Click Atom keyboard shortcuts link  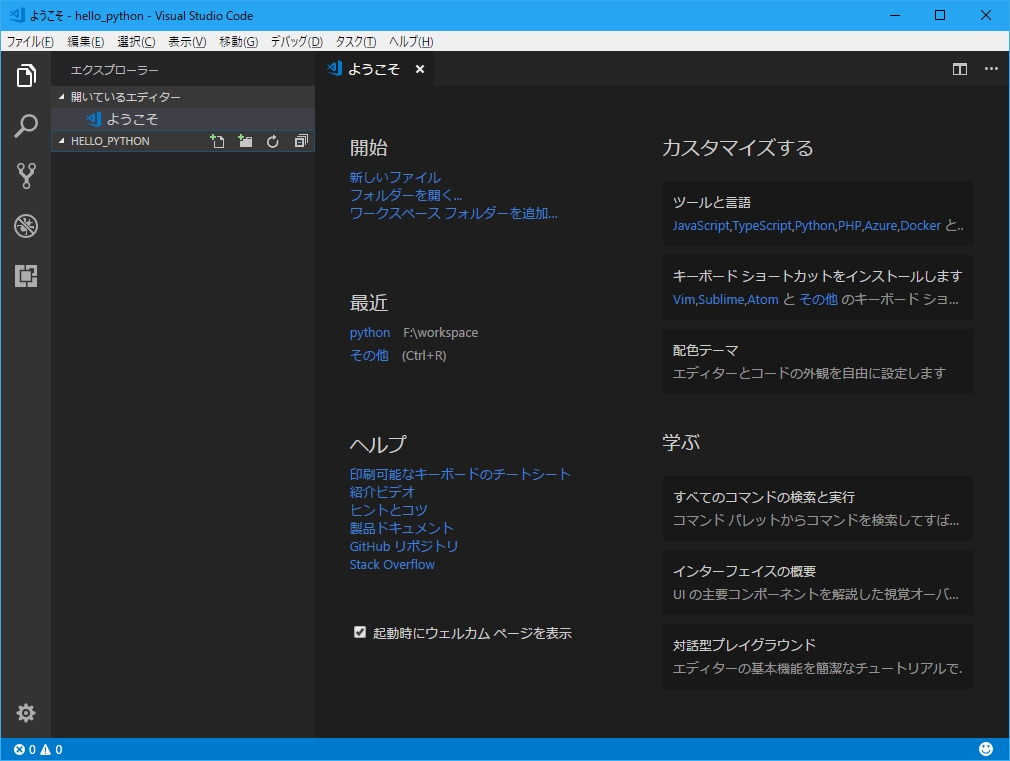763,300
